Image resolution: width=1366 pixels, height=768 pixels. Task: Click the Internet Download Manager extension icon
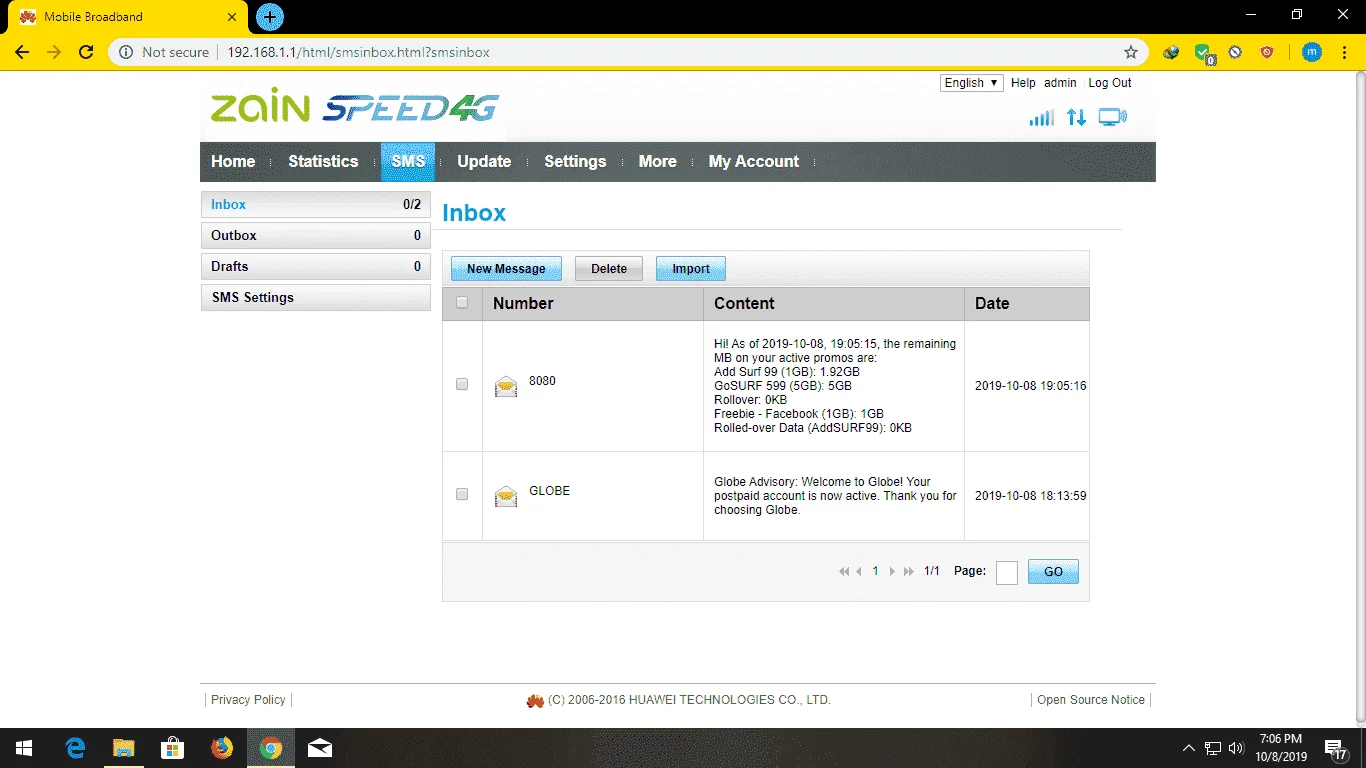point(1171,52)
